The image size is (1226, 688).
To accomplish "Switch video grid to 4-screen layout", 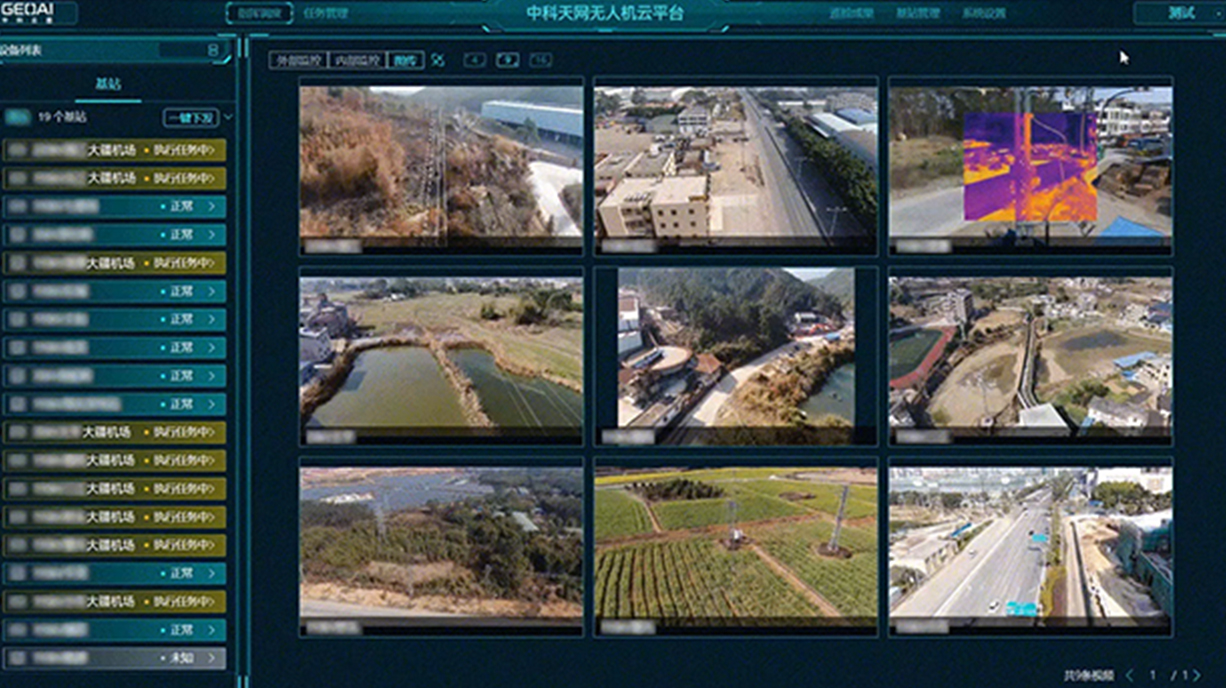I will pos(475,60).
